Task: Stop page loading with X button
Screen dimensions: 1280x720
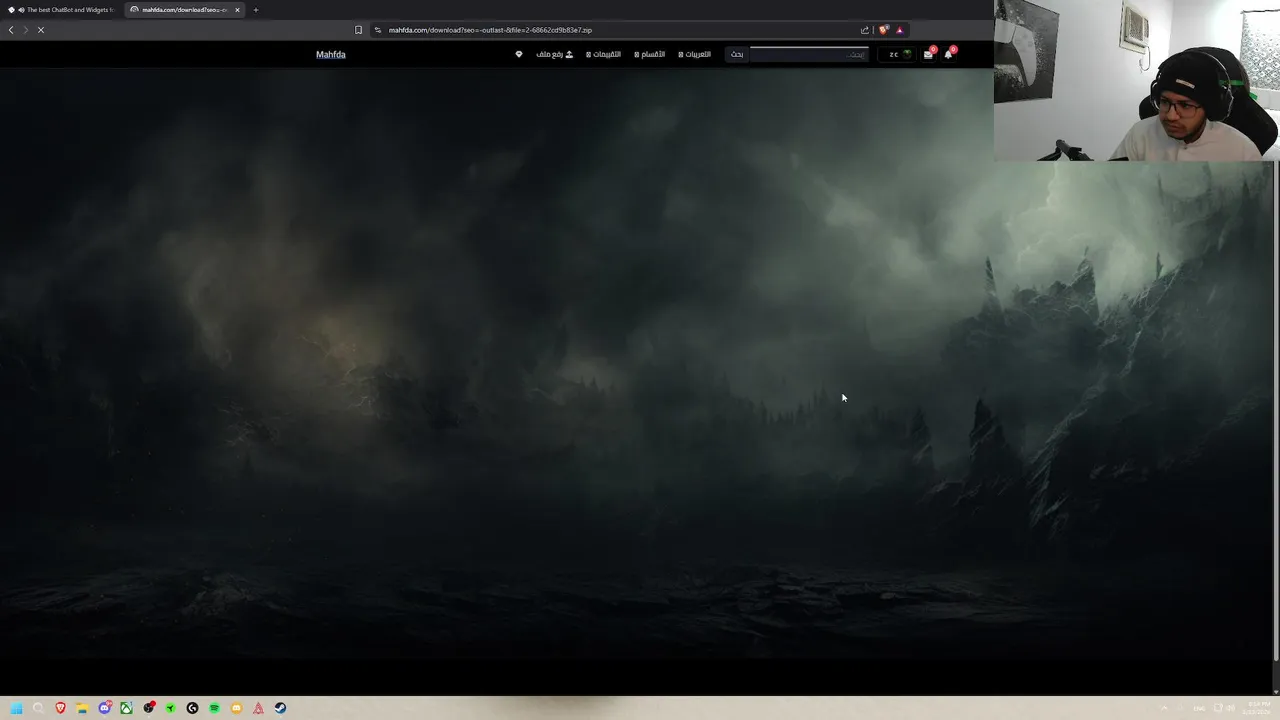Action: [x=41, y=30]
